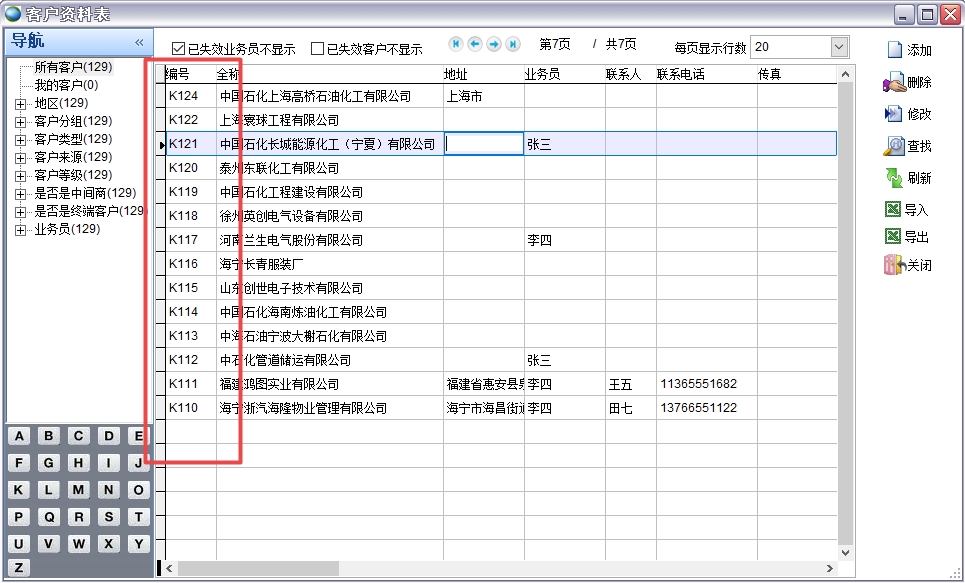Screen dimensions: 965x583
Task: Click the 修改 (Edit) icon
Action: 894,114
